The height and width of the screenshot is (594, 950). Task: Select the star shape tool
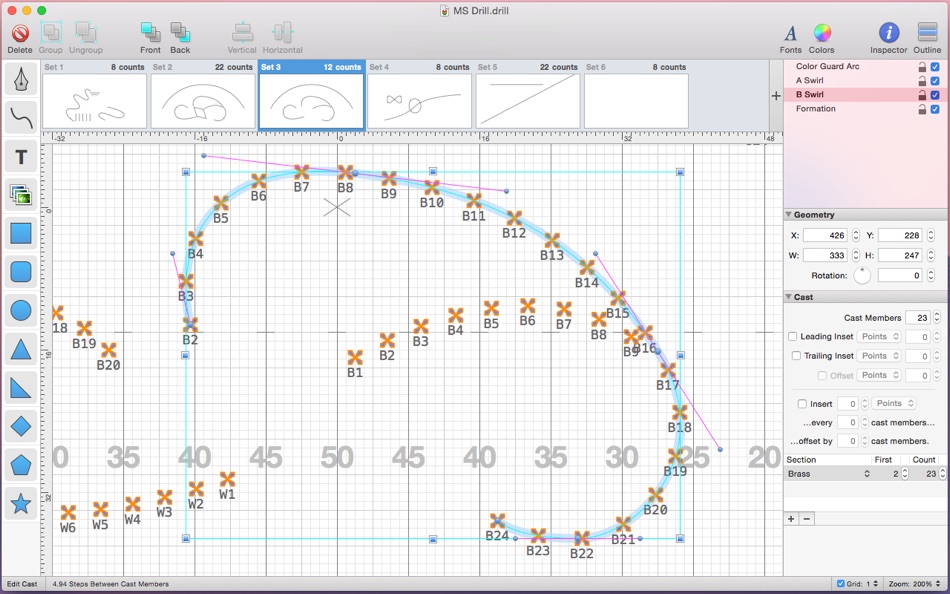pos(21,504)
